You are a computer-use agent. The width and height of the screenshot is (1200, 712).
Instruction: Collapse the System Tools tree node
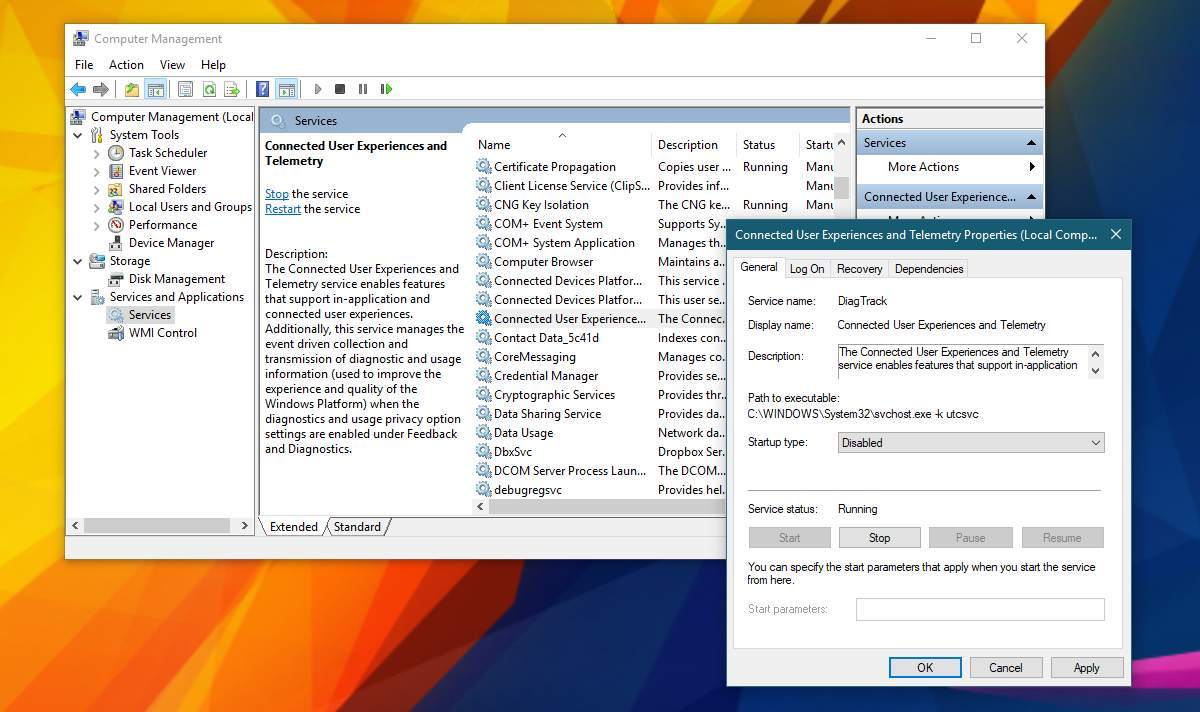[78, 135]
